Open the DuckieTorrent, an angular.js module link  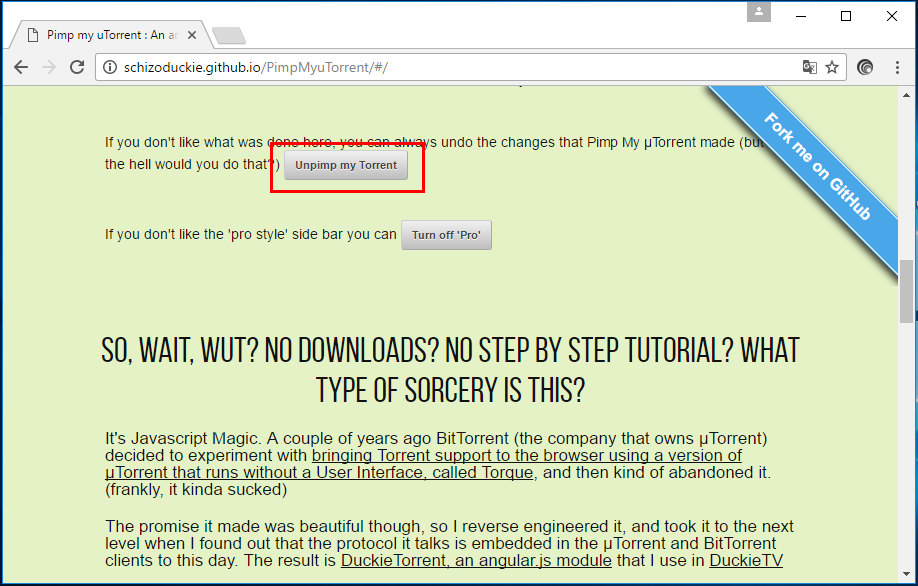(476, 560)
